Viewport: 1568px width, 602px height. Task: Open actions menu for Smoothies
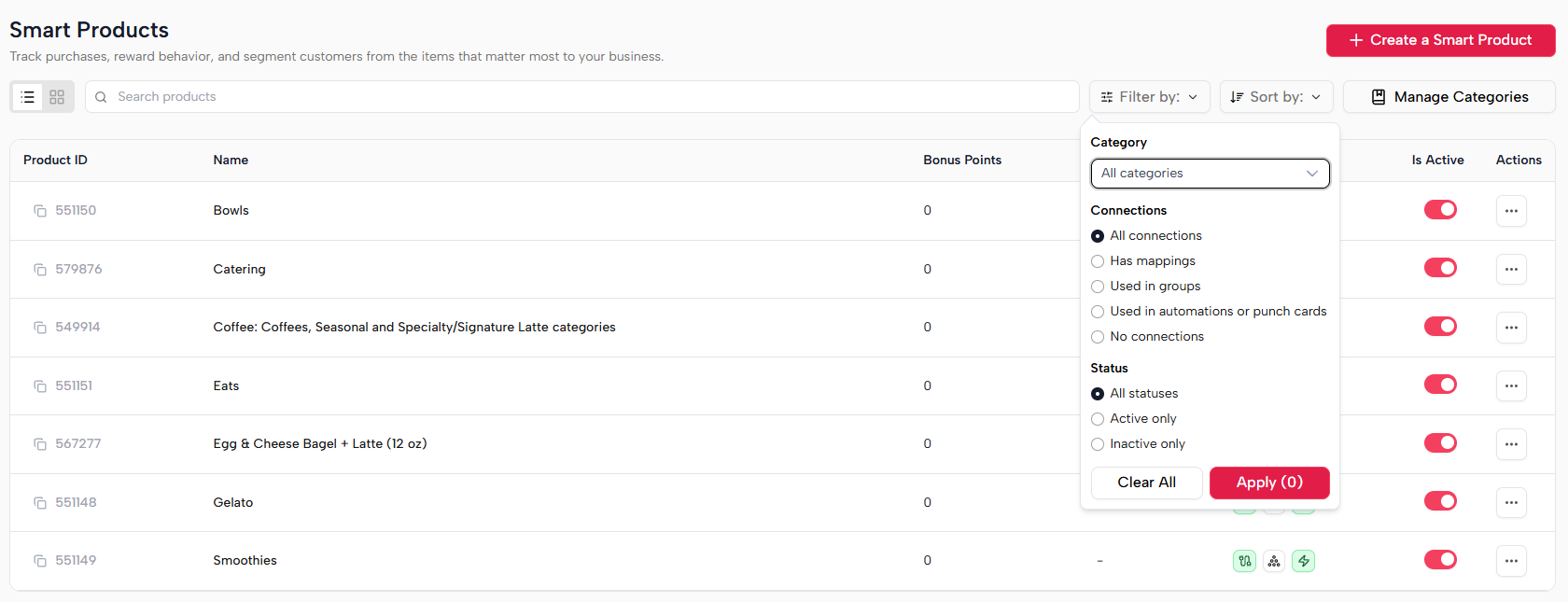point(1511,561)
